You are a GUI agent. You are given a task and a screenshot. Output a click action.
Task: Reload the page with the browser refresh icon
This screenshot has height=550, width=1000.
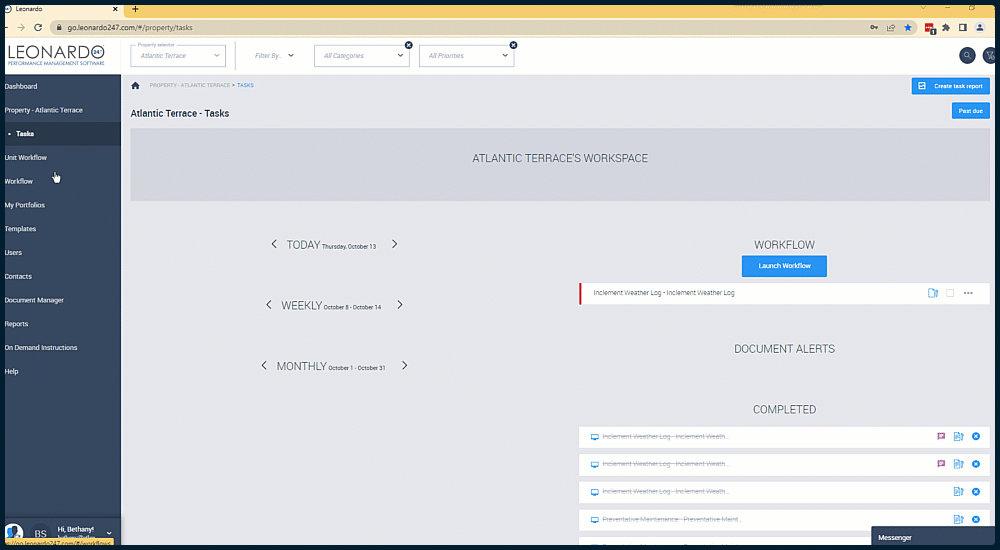[x=38, y=27]
